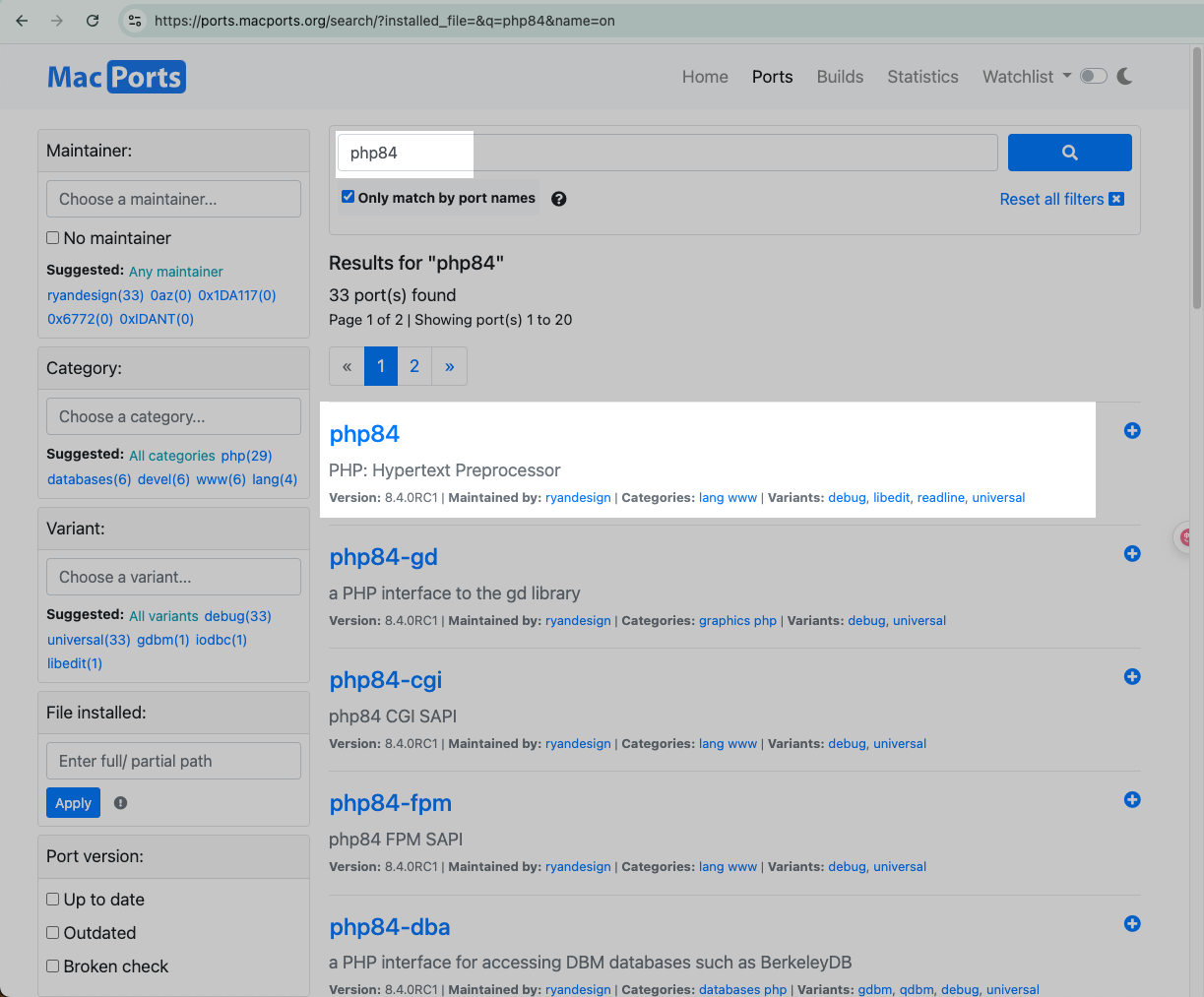Click the Enter full/partial path field
Image resolution: width=1204 pixels, height=997 pixels.
point(173,761)
